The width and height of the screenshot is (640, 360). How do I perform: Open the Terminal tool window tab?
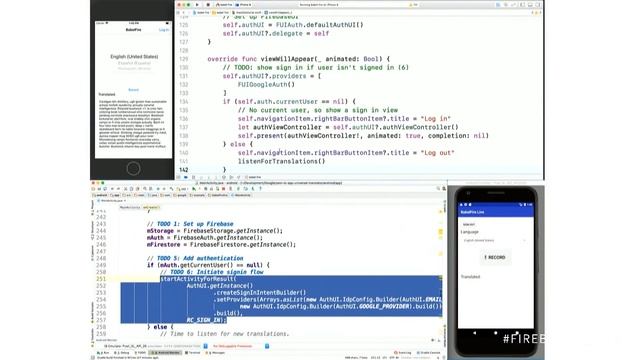click(193, 353)
